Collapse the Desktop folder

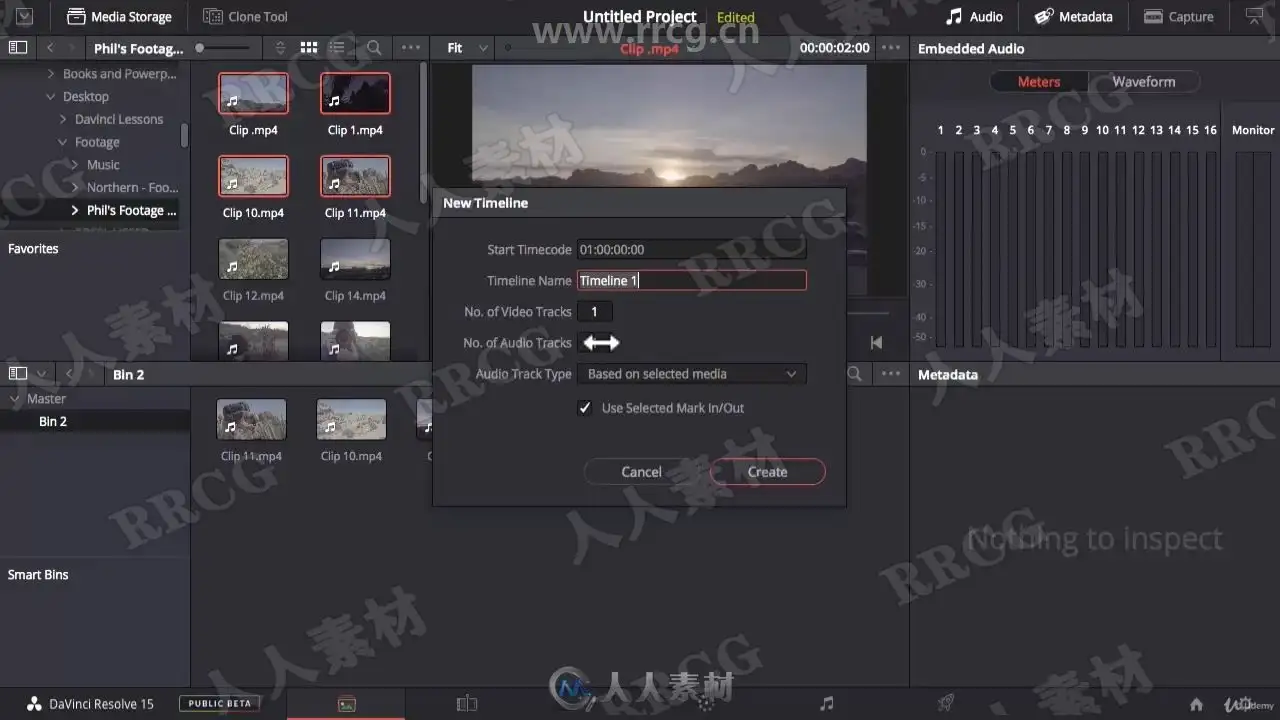click(x=51, y=97)
